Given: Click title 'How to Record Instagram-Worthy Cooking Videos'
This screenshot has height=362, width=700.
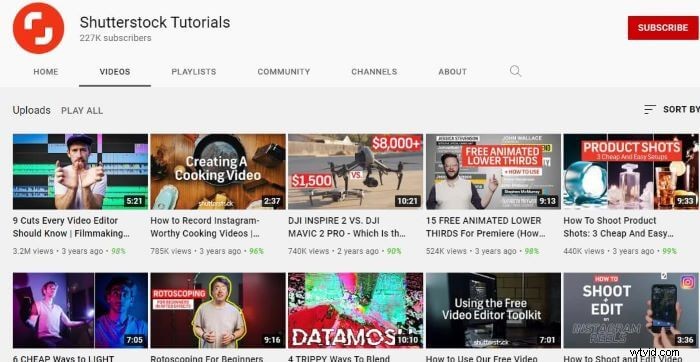Looking at the screenshot, I should [x=205, y=227].
